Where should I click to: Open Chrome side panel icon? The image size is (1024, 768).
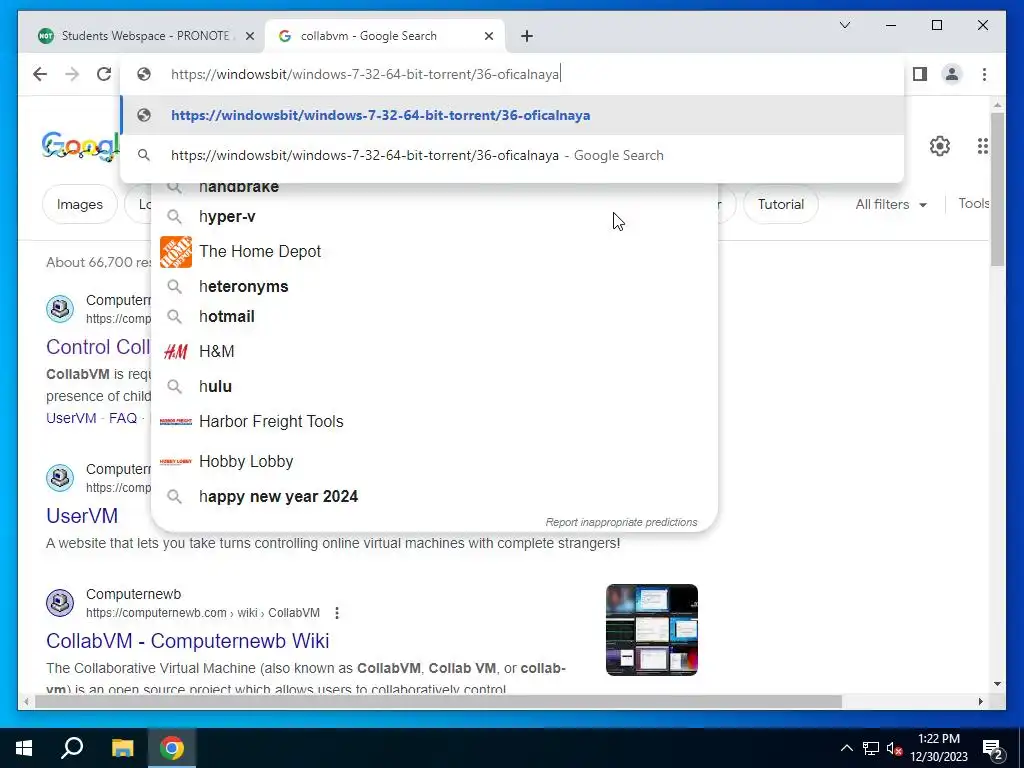point(920,74)
